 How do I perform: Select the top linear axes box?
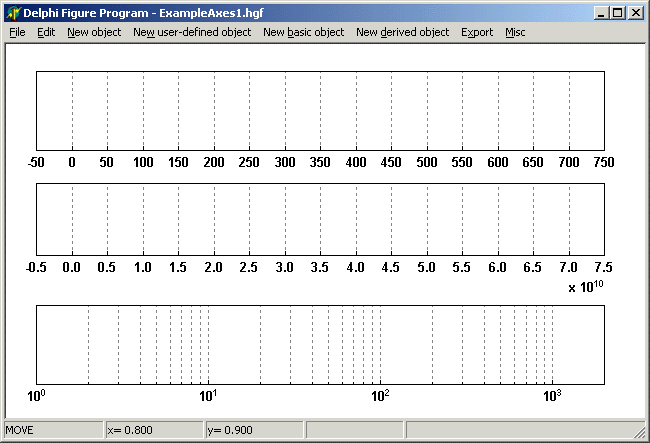320,111
